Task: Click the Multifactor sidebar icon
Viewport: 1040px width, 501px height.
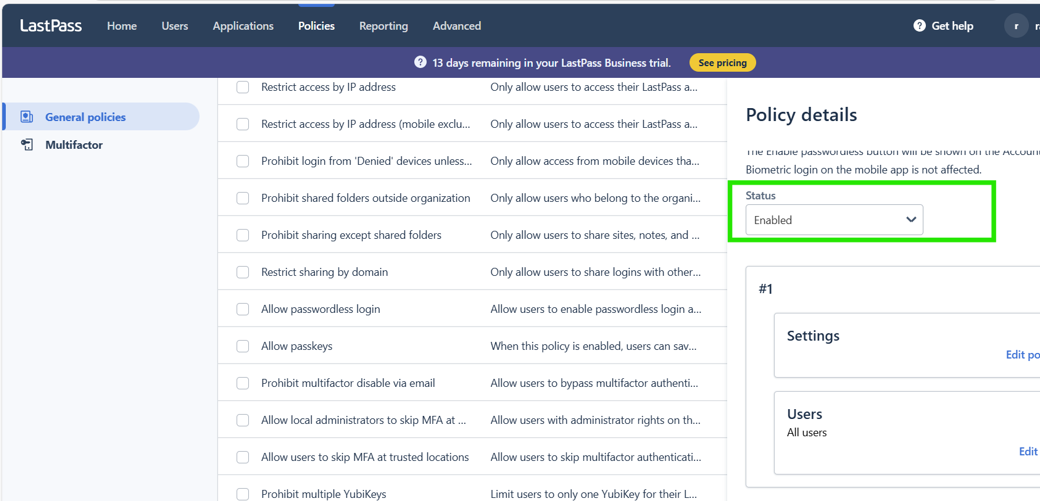Action: coord(27,145)
